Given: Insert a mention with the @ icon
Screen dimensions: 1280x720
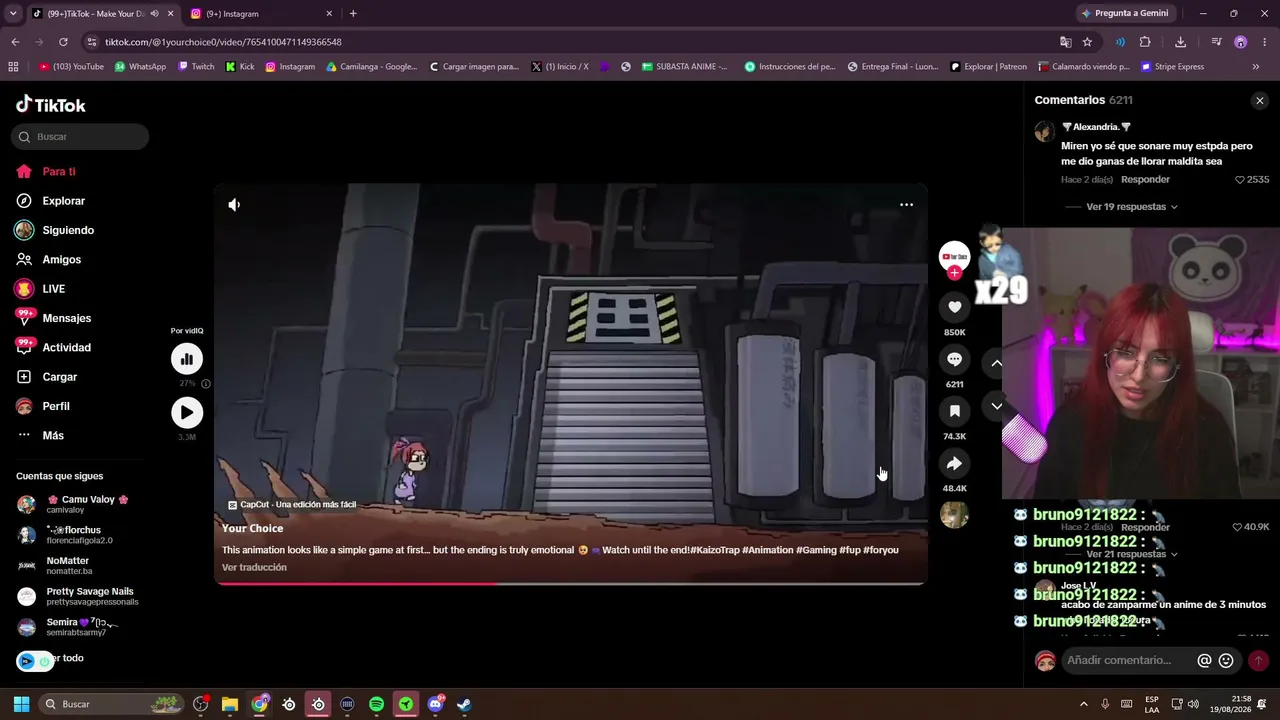Looking at the screenshot, I should [1204, 660].
